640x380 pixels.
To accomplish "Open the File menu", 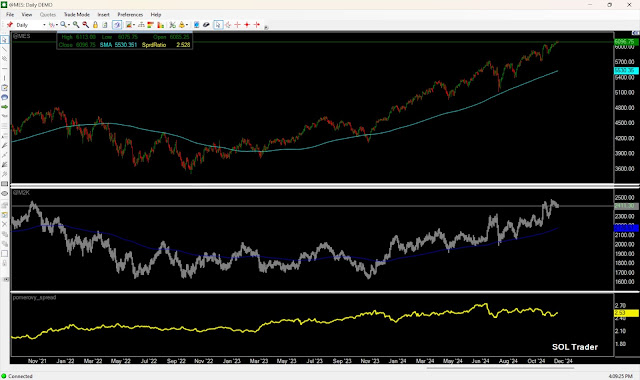I will [10, 15].
